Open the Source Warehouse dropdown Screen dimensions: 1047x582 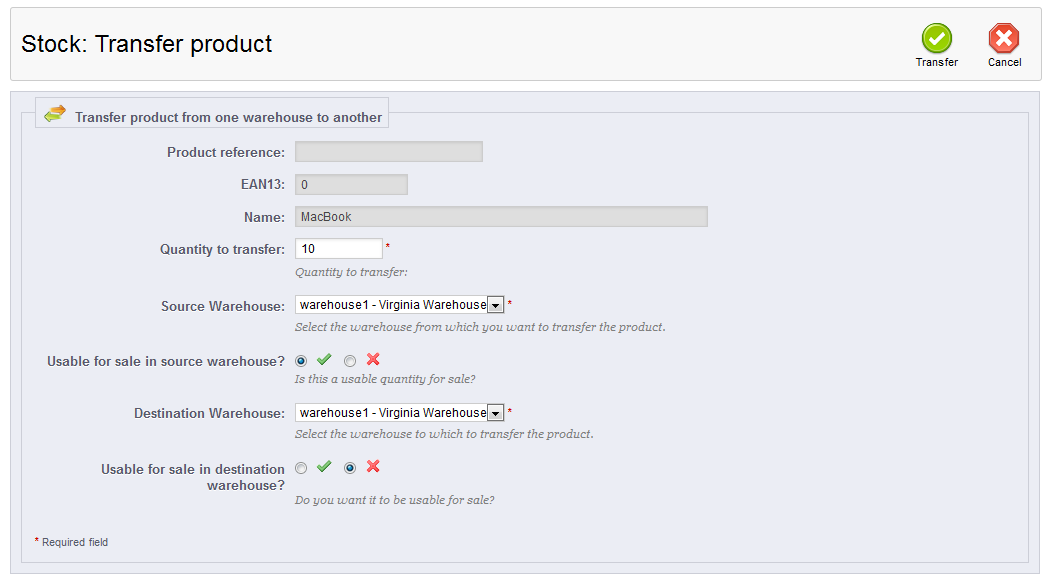point(399,305)
